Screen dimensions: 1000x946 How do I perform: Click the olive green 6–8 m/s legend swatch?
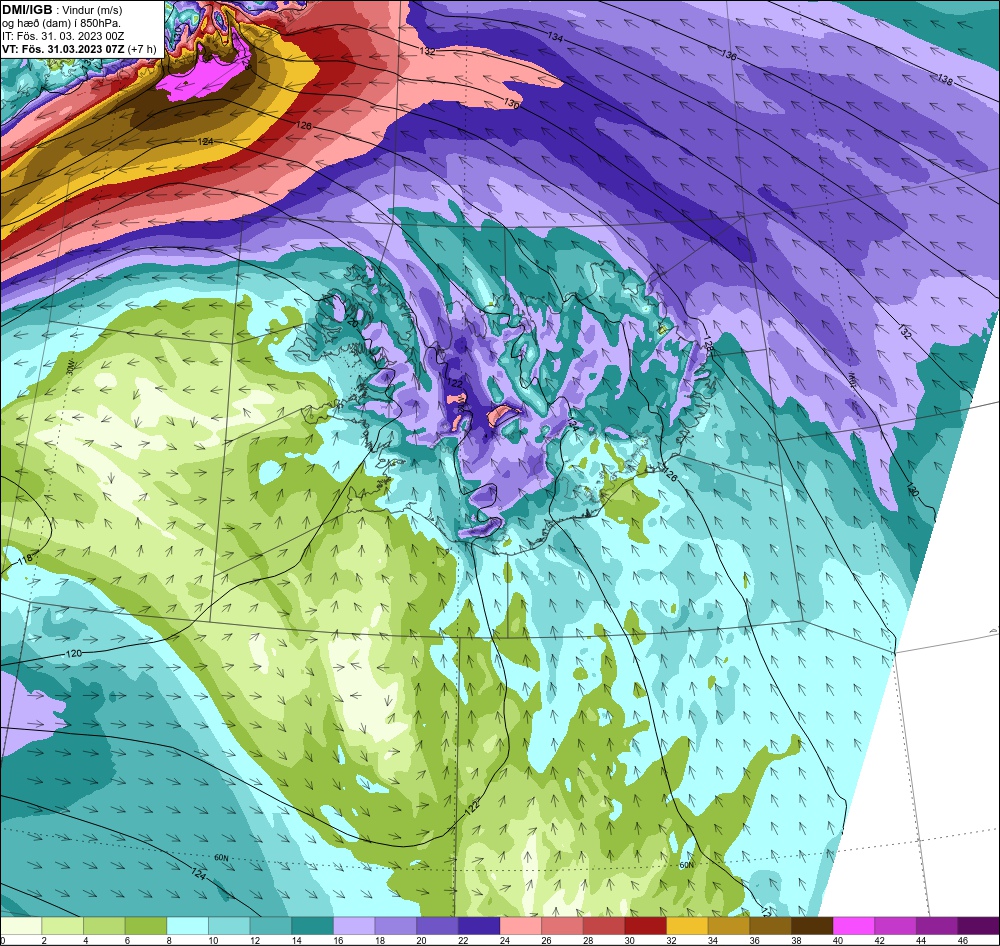click(x=146, y=926)
